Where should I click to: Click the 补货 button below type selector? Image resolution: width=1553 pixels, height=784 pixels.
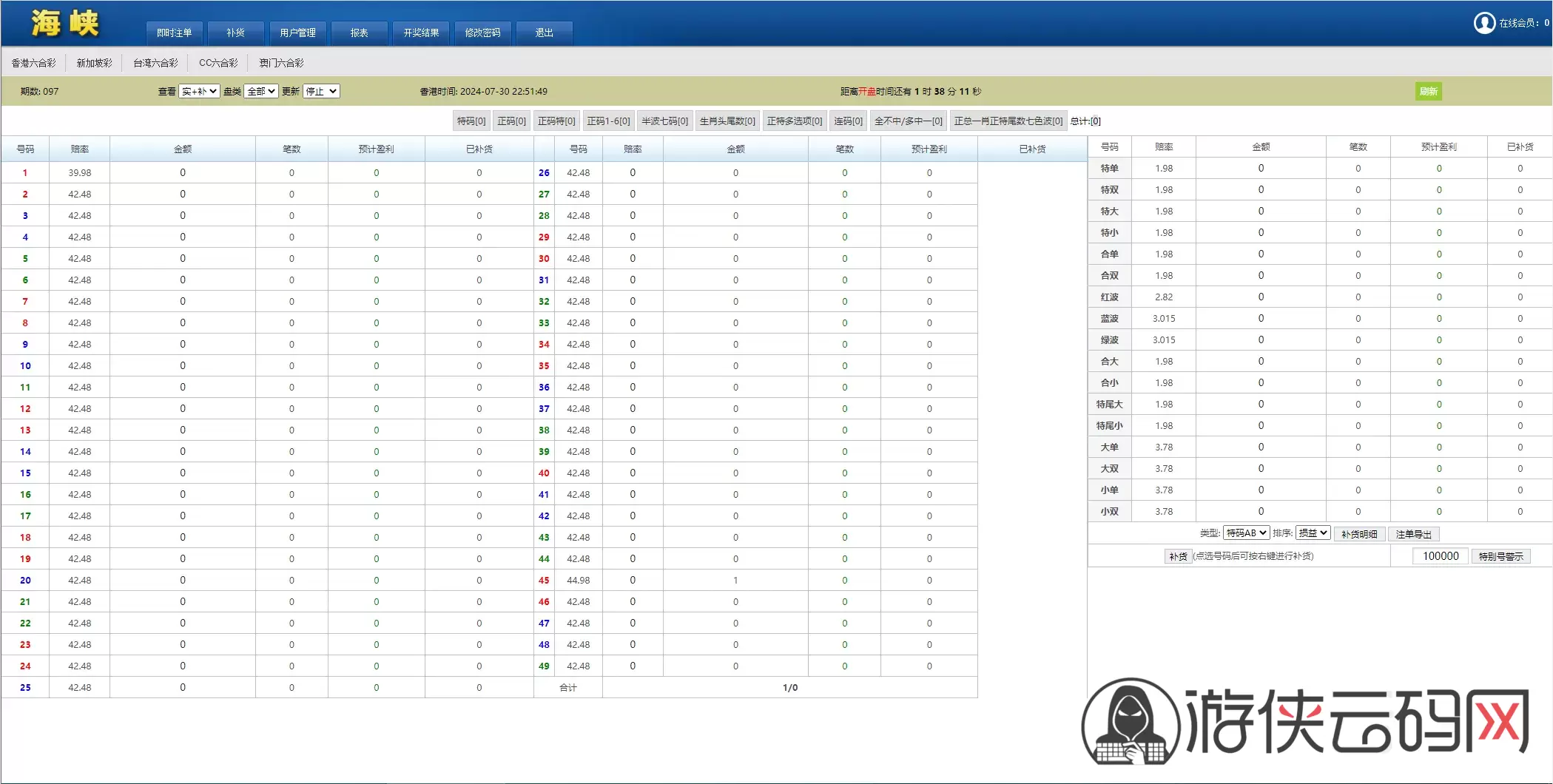[1178, 556]
